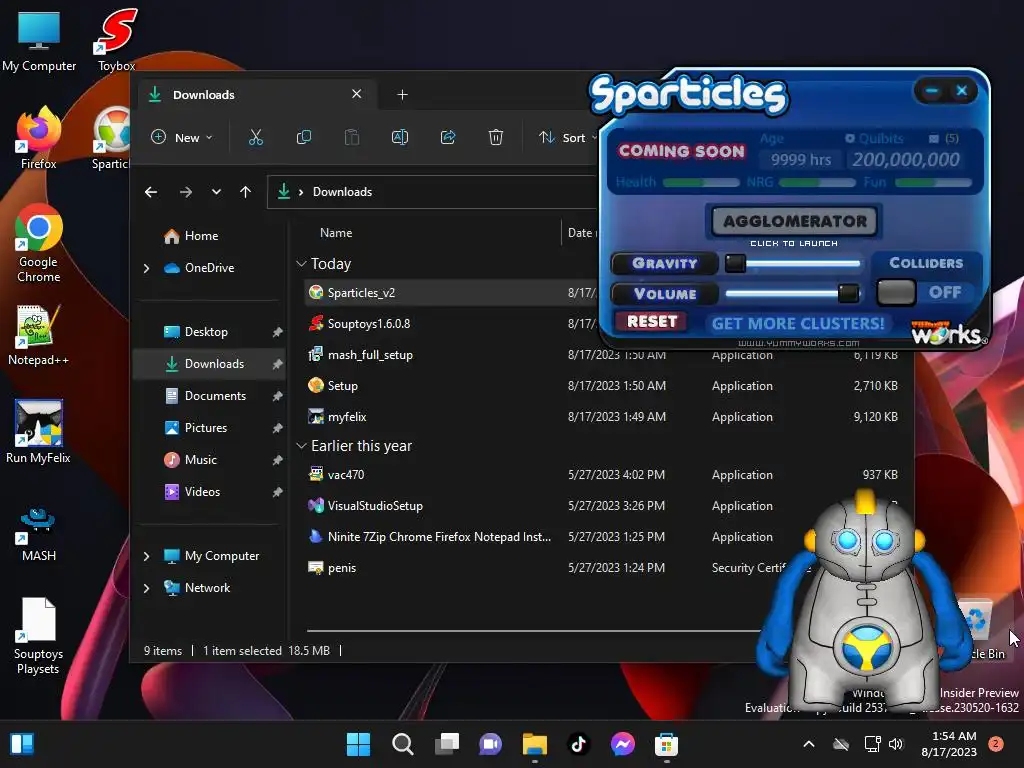The width and height of the screenshot is (1024, 768).
Task: Toggle Colliders switch in Sparticles
Action: 896,292
